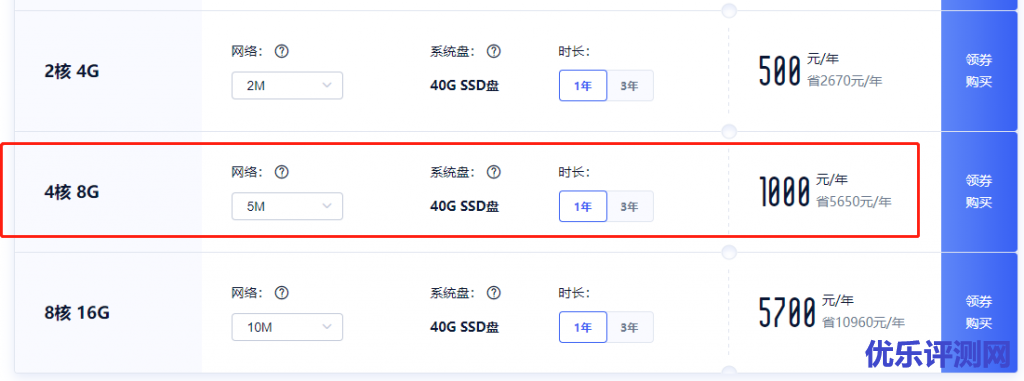1024x381 pixels.
Task: Click system disk help icon in 4核 8G row
Action: click(x=494, y=172)
